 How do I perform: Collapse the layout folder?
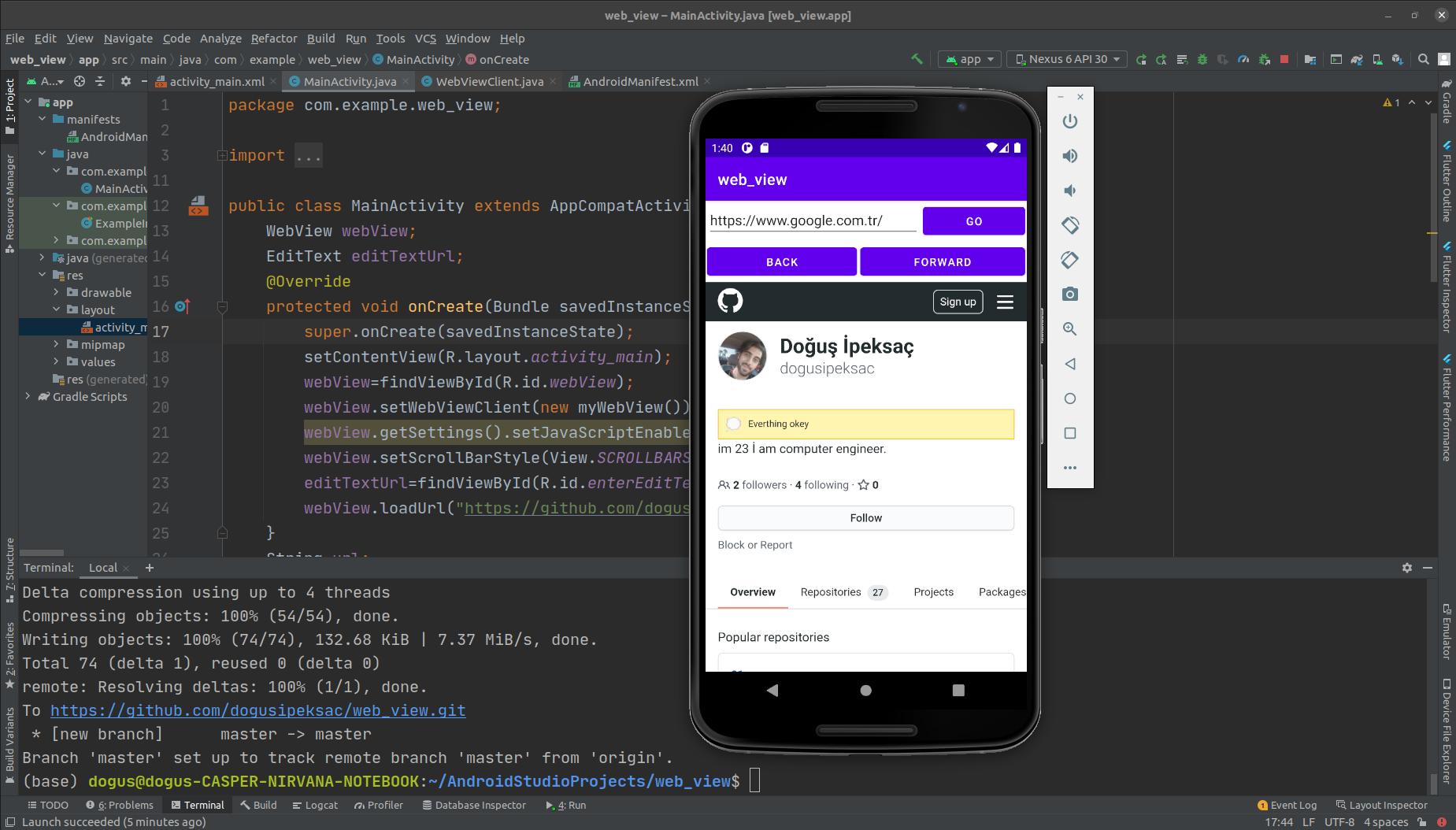pos(57,309)
